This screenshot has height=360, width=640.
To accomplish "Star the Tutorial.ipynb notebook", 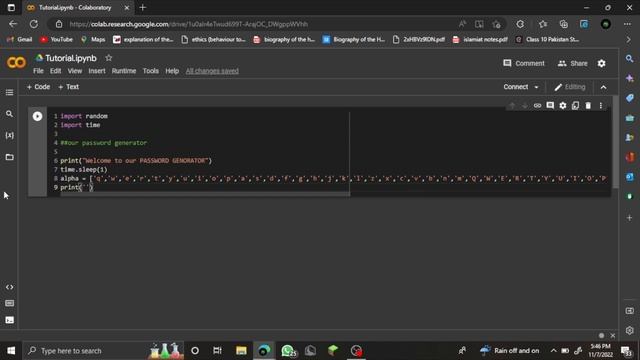I will pos(109,58).
